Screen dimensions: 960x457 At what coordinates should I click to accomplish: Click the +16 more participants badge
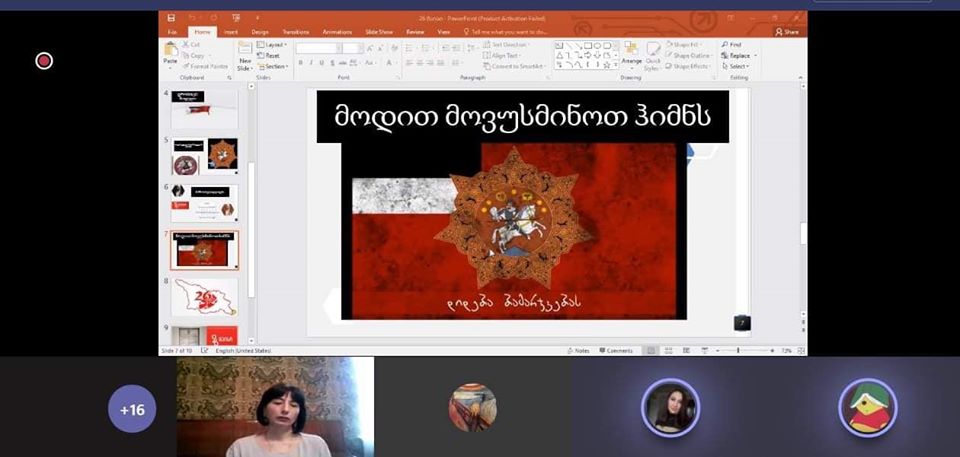(x=132, y=409)
